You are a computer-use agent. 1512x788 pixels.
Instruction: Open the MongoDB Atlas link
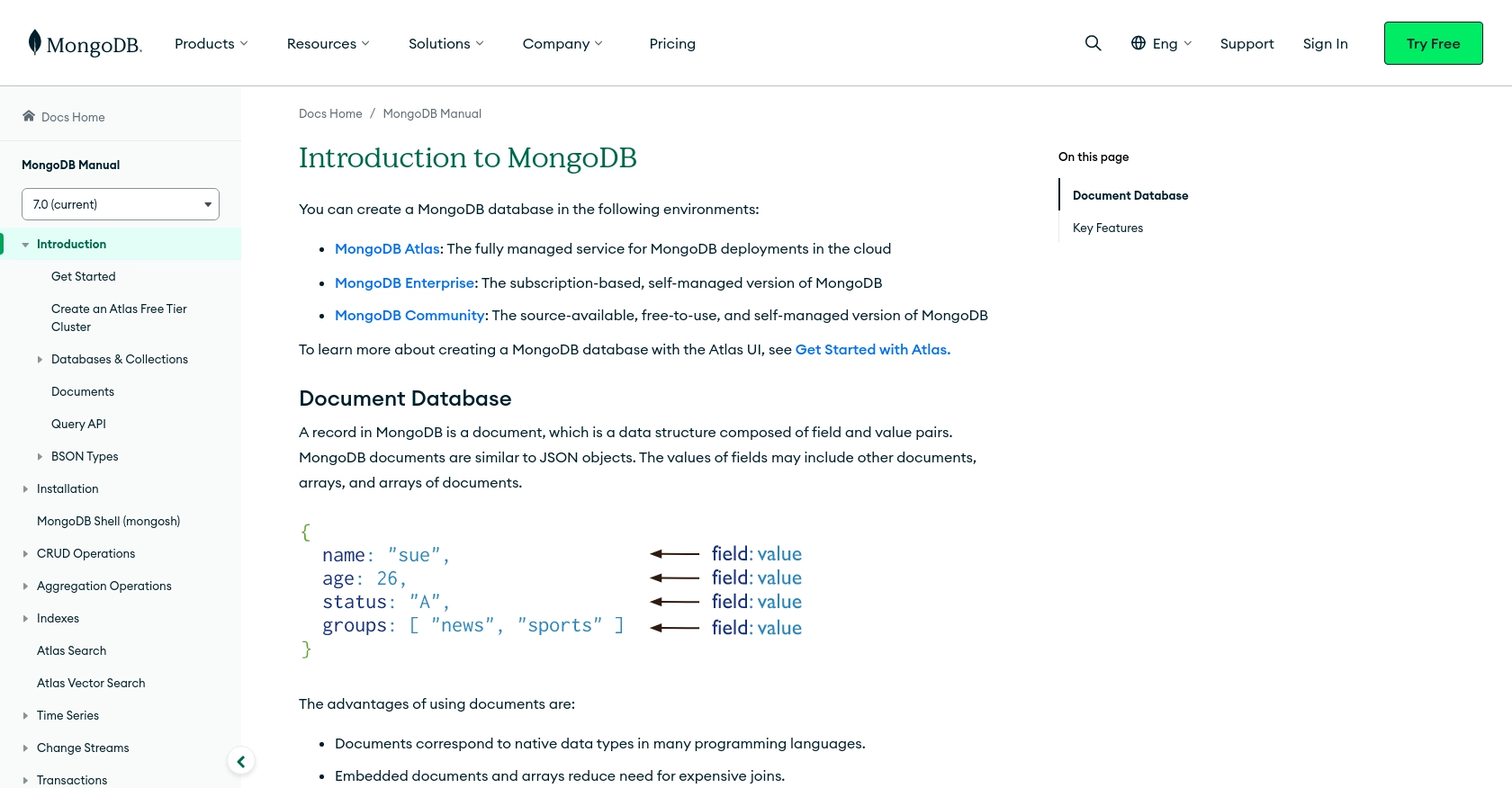[x=387, y=248]
